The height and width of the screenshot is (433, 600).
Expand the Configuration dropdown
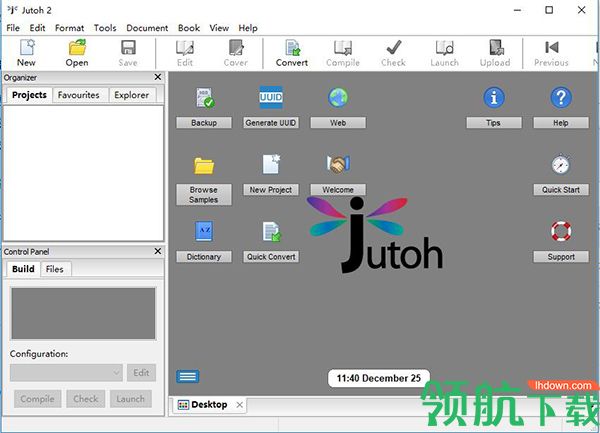tap(66, 373)
